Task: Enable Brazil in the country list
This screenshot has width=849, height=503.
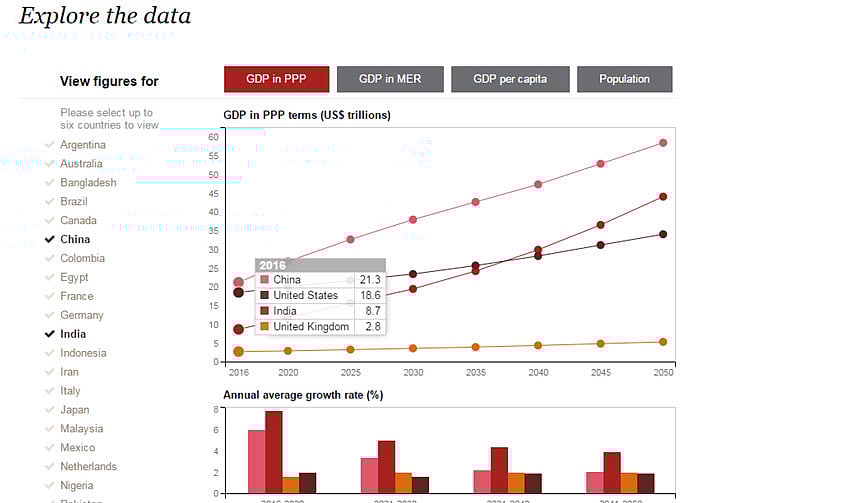Action: point(73,201)
